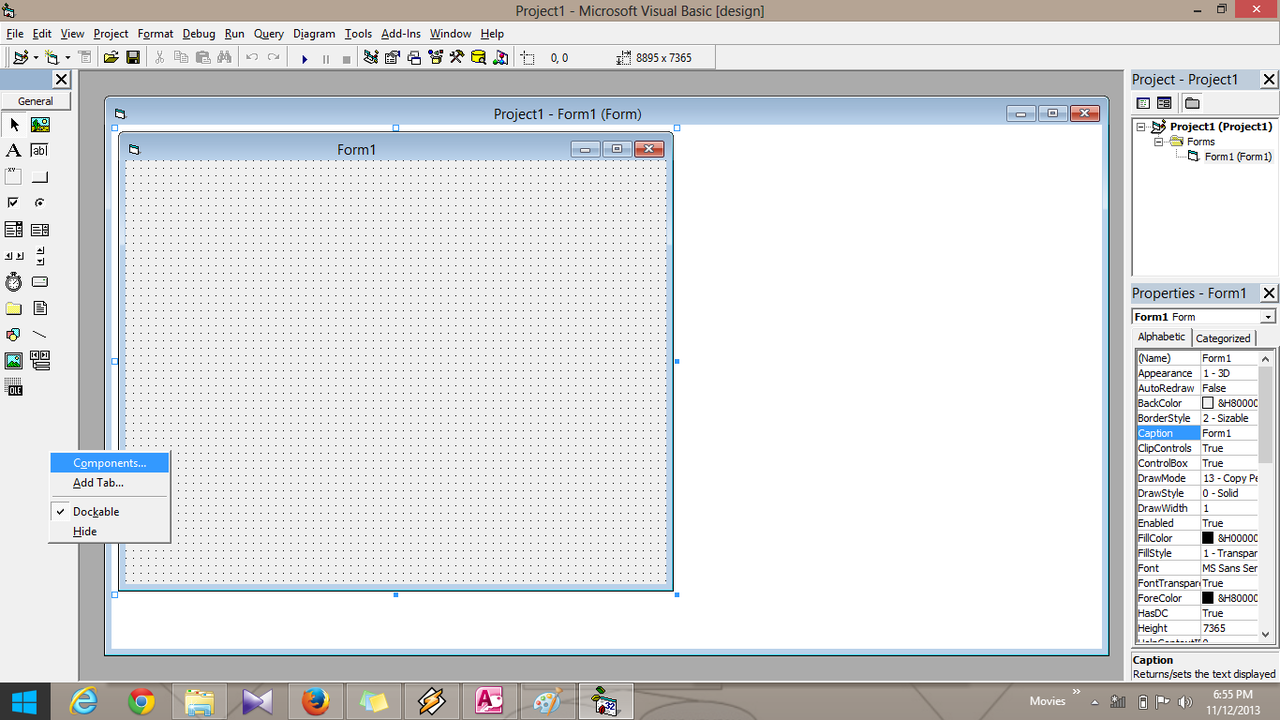This screenshot has height=720, width=1280.
Task: Click the Open Project toolbar icon
Action: tap(111, 58)
